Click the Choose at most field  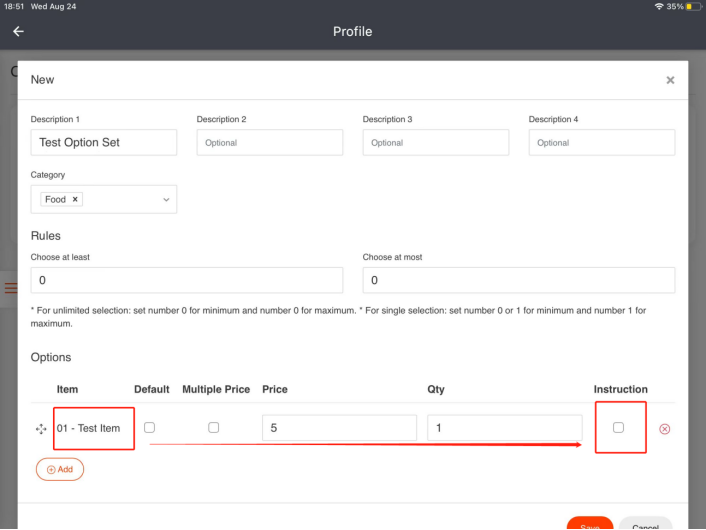(518, 280)
